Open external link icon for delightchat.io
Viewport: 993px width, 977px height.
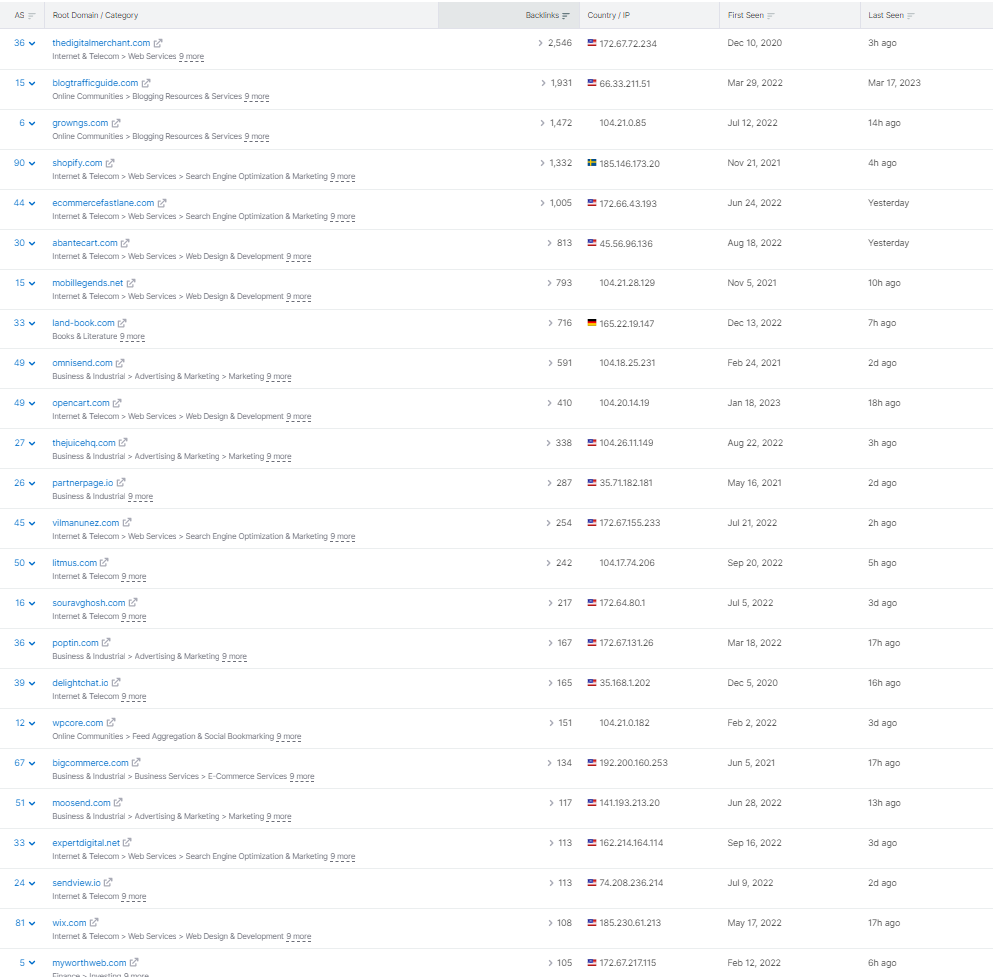click(116, 683)
